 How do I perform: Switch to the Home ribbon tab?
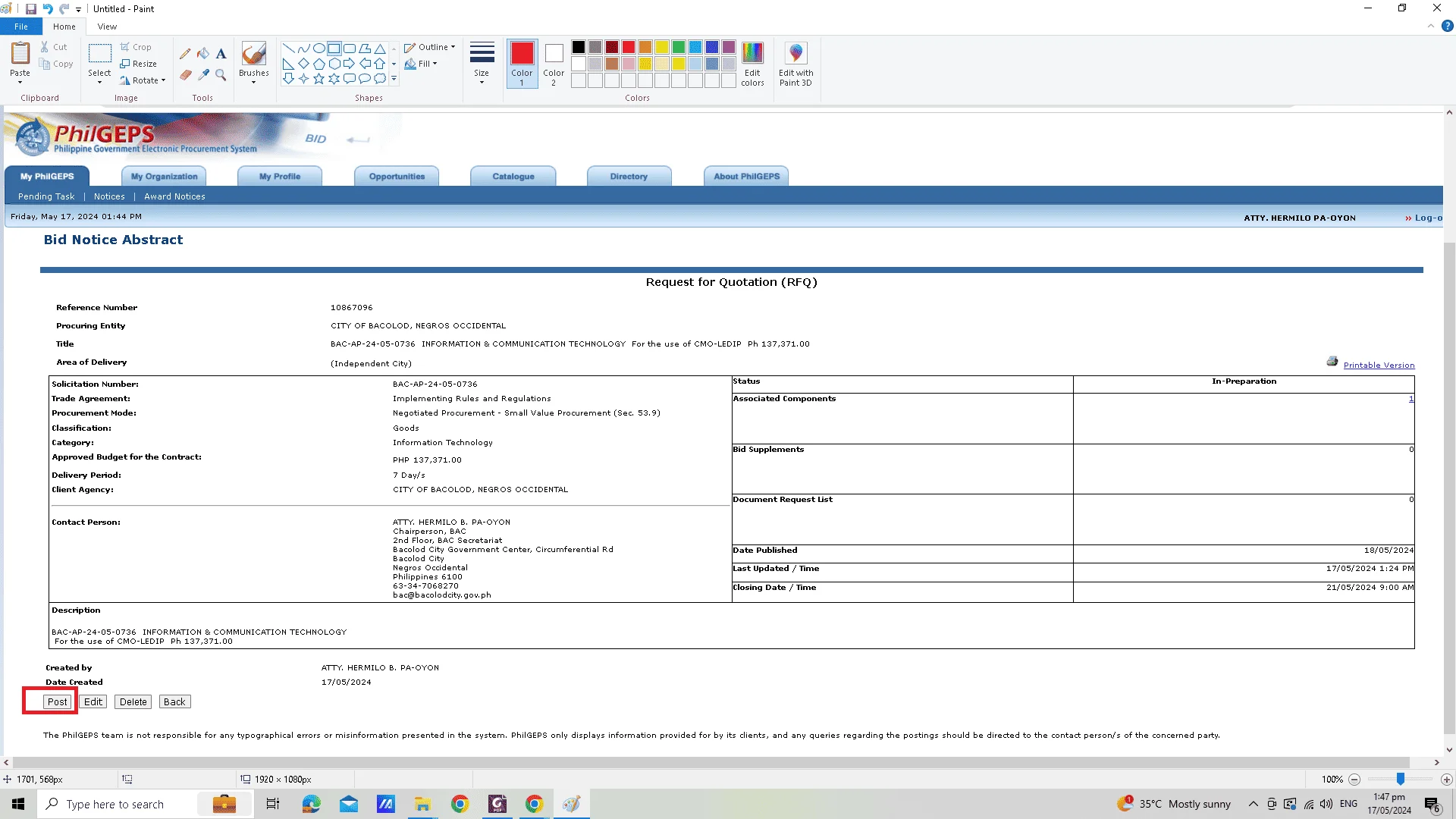tap(64, 27)
